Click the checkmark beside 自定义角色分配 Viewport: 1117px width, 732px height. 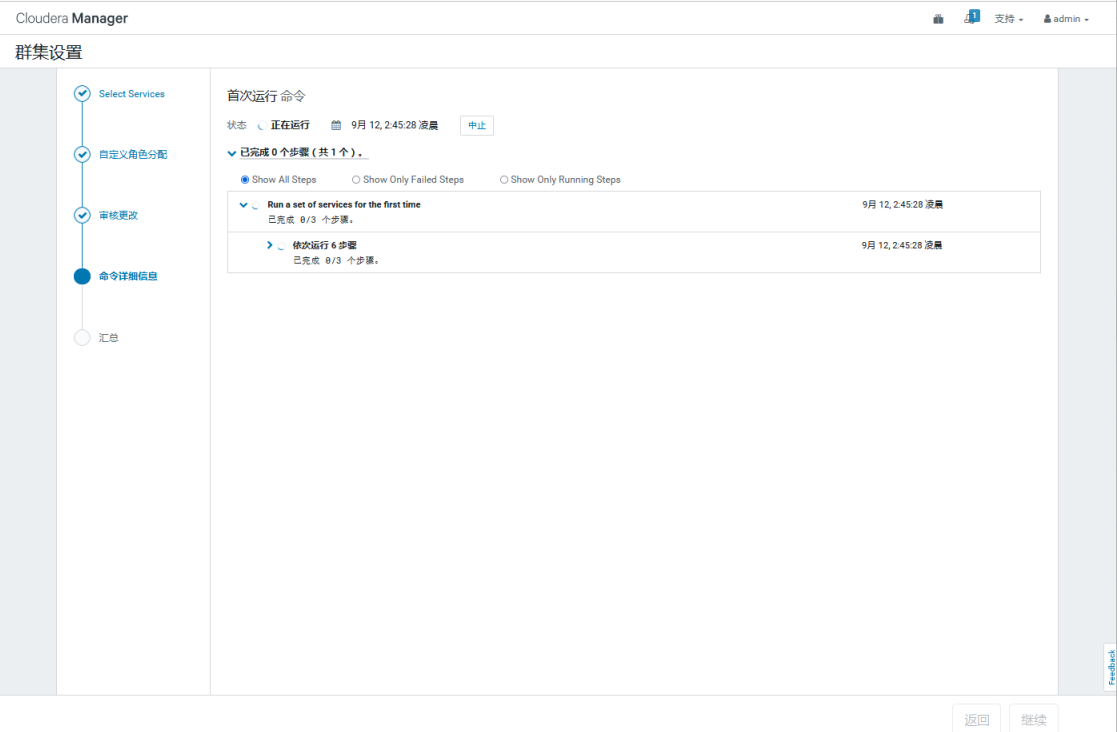[81, 154]
